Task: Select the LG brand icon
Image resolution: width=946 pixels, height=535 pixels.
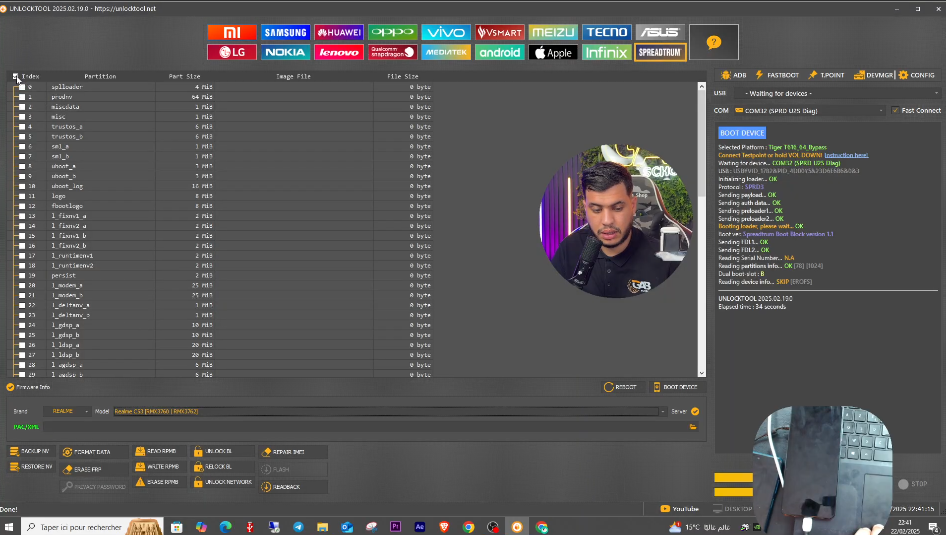Action: [232, 52]
